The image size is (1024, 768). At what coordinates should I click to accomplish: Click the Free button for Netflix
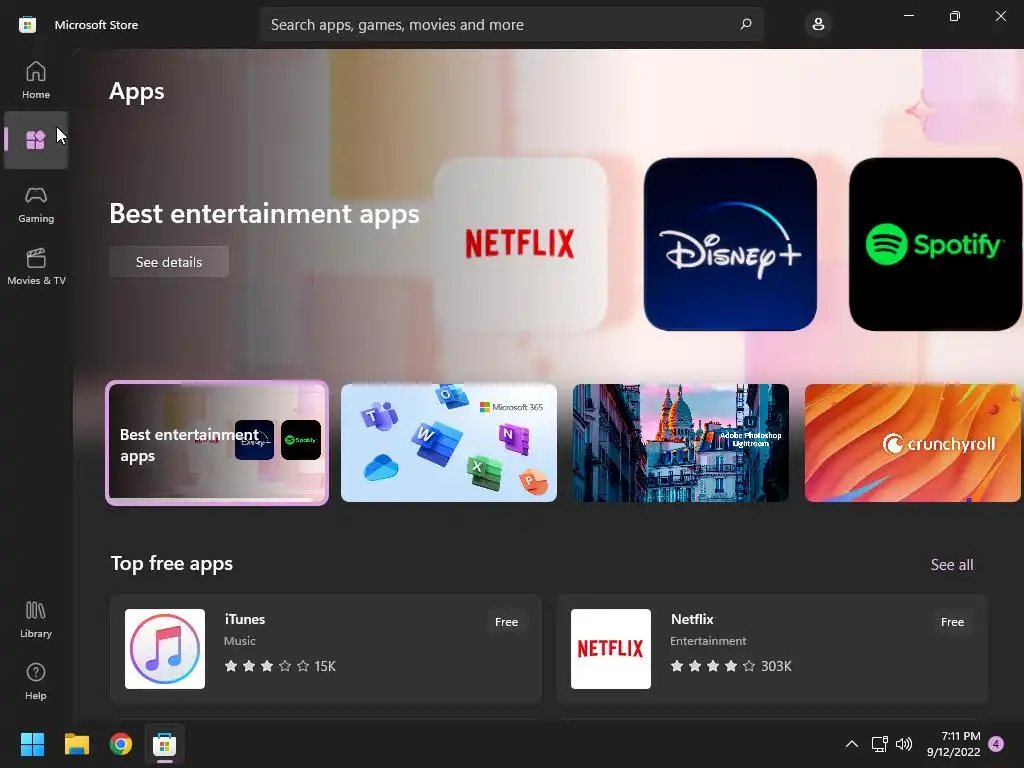pos(952,622)
